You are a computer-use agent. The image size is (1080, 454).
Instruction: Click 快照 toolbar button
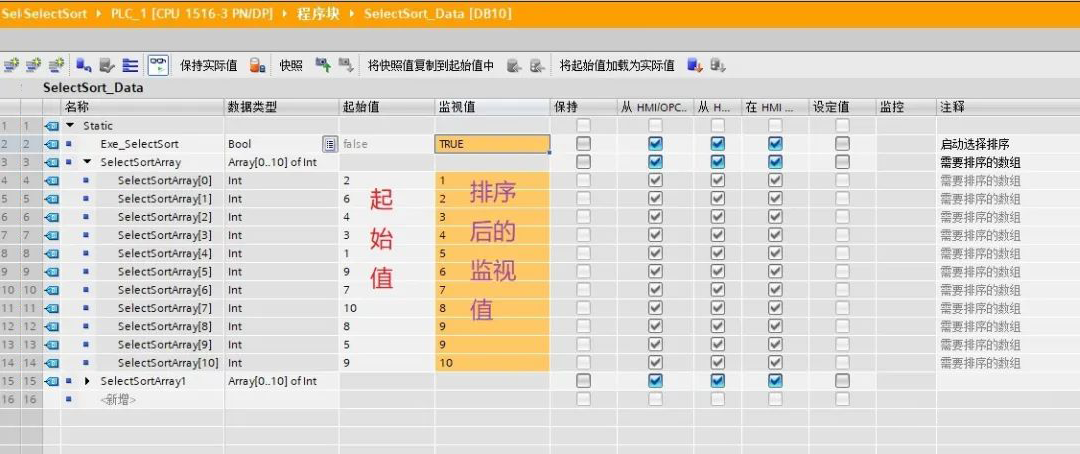pyautogui.click(x=291, y=66)
